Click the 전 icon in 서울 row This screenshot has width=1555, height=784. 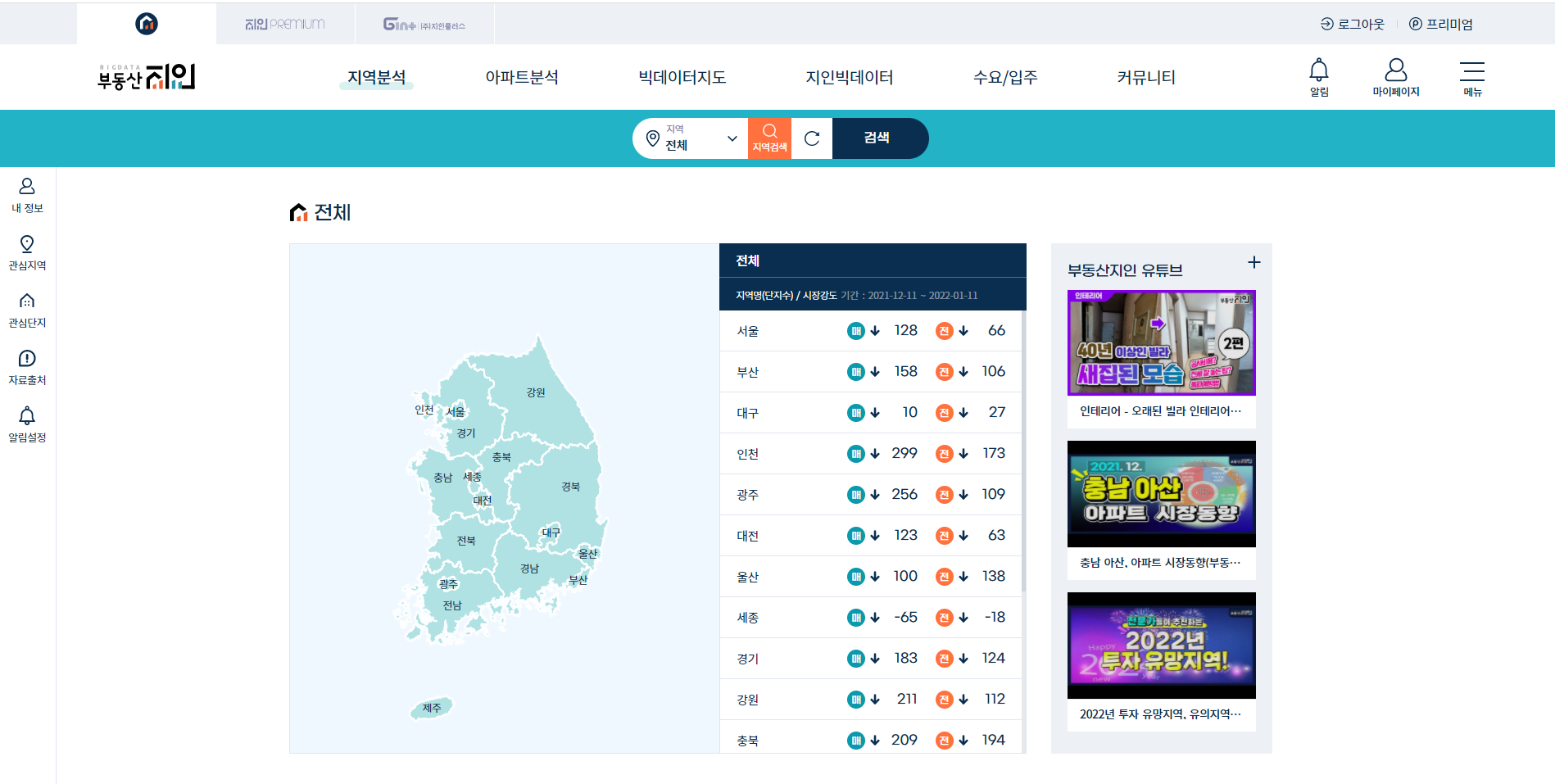pos(945,331)
